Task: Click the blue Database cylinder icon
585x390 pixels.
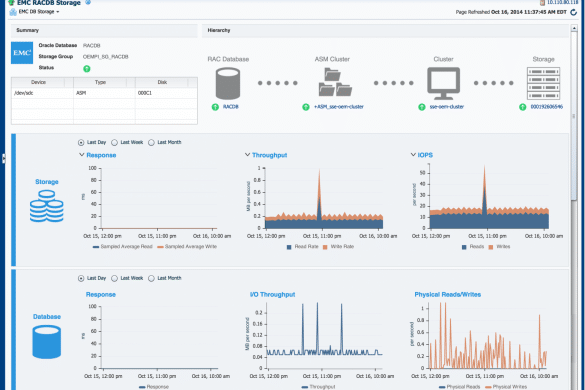Action: (47, 342)
